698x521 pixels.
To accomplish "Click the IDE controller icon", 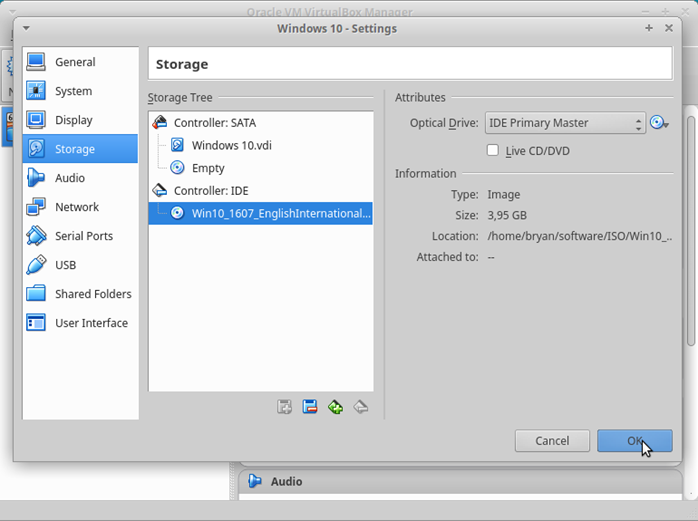I will 159,191.
